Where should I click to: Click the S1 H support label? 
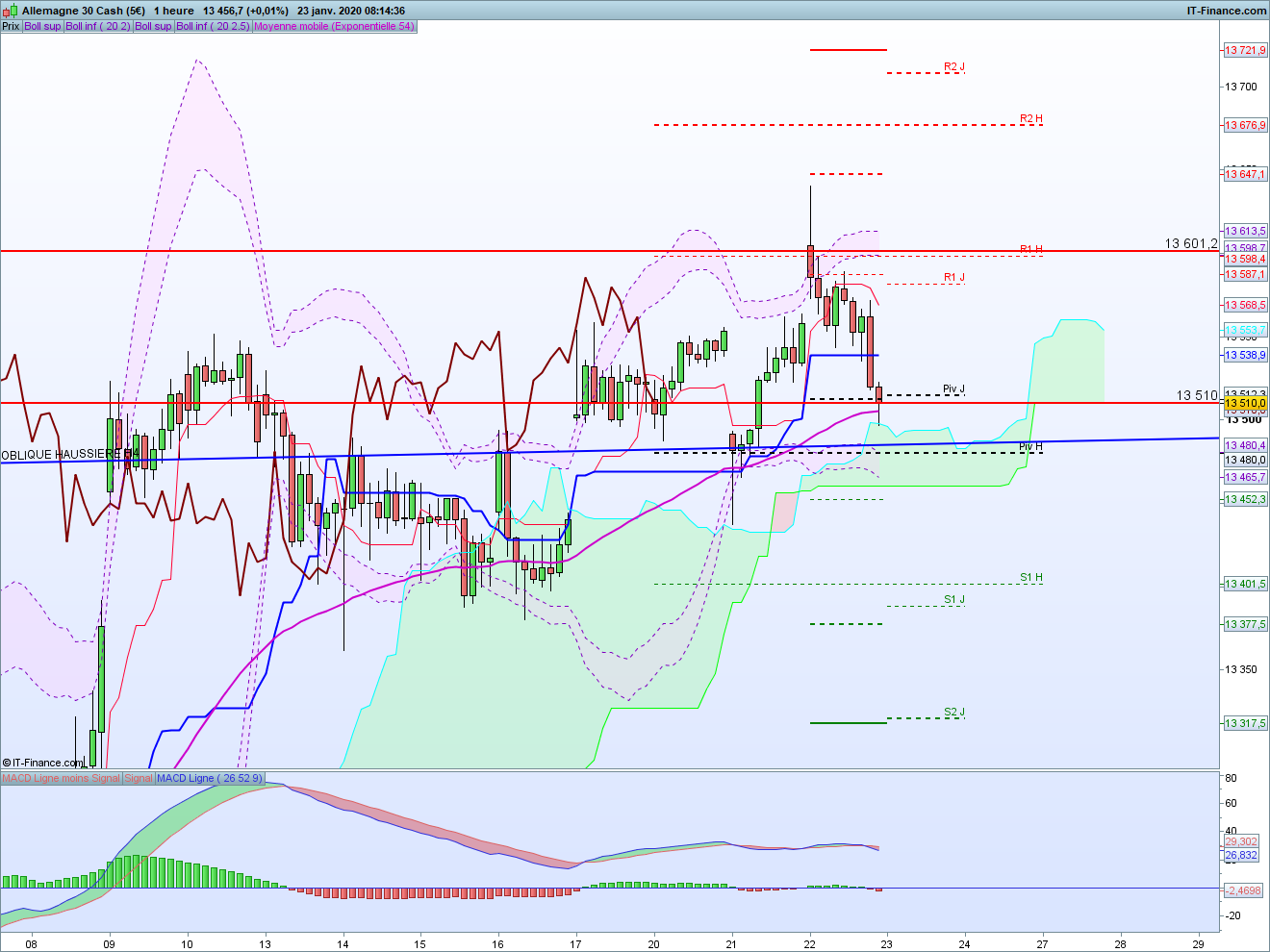[1031, 578]
